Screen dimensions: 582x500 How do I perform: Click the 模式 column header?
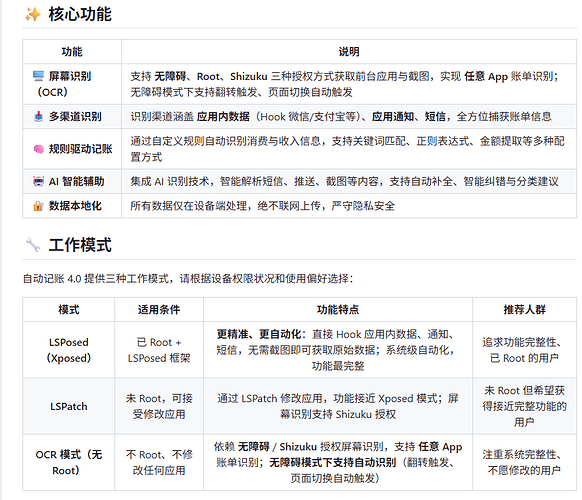tap(69, 310)
